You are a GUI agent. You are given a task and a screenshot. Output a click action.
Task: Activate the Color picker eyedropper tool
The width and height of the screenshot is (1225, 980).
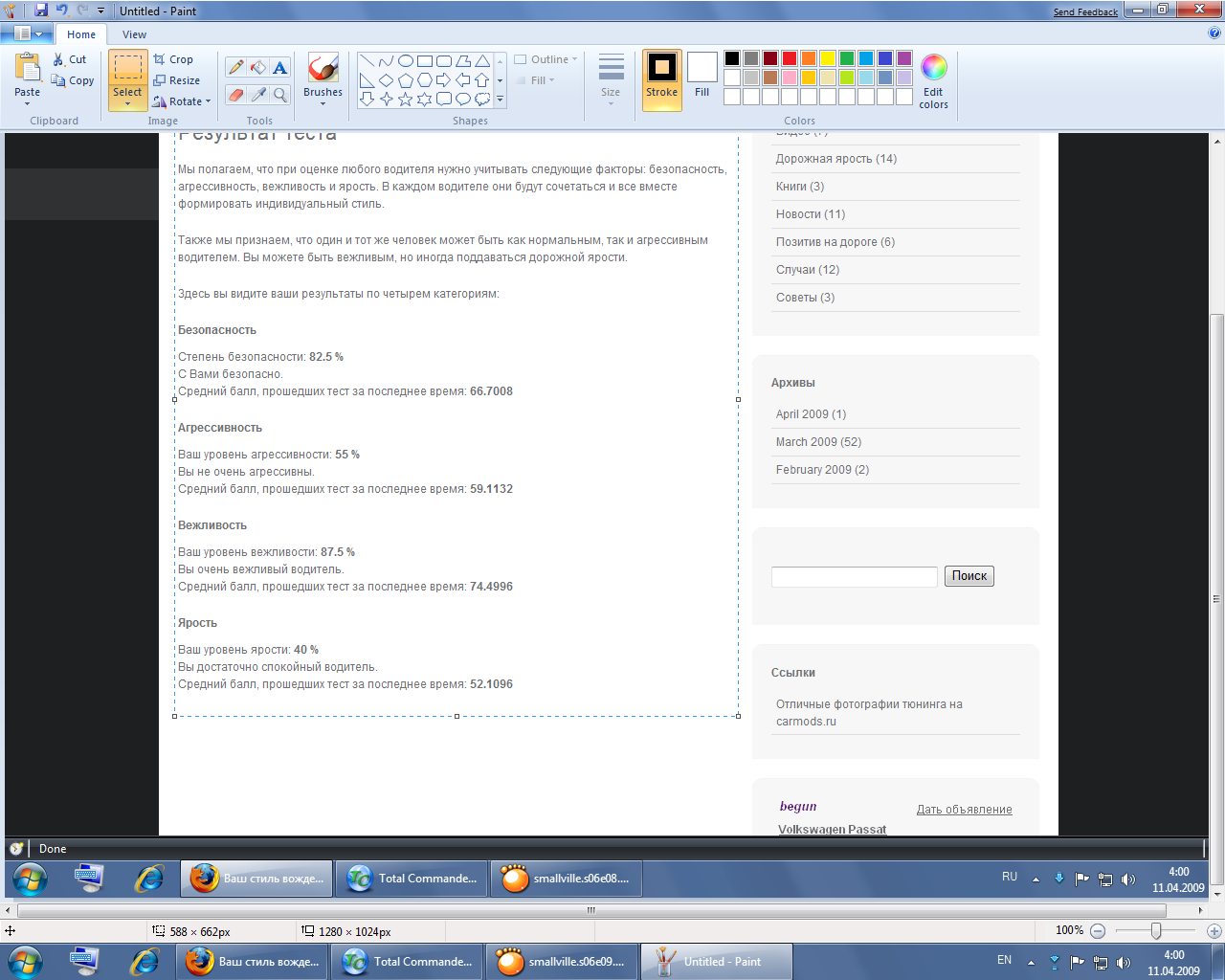(x=257, y=95)
